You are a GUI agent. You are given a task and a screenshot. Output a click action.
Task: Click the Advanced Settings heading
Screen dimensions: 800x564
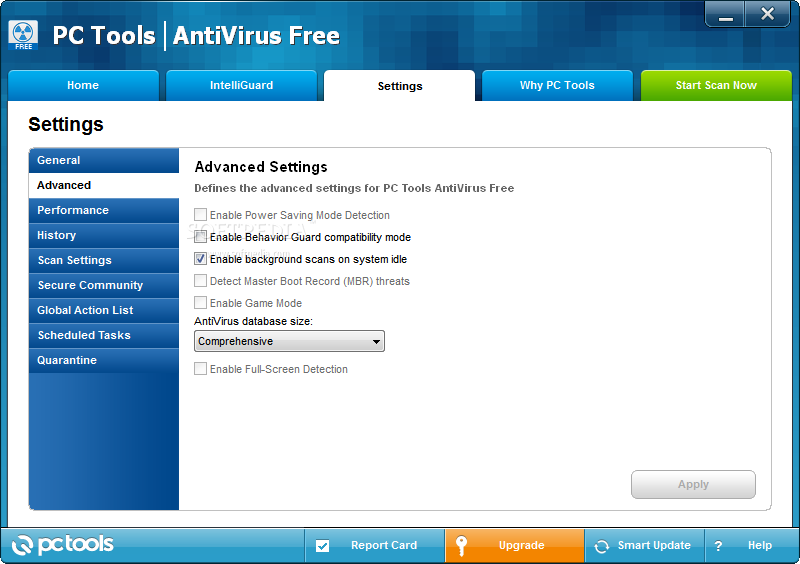261,167
